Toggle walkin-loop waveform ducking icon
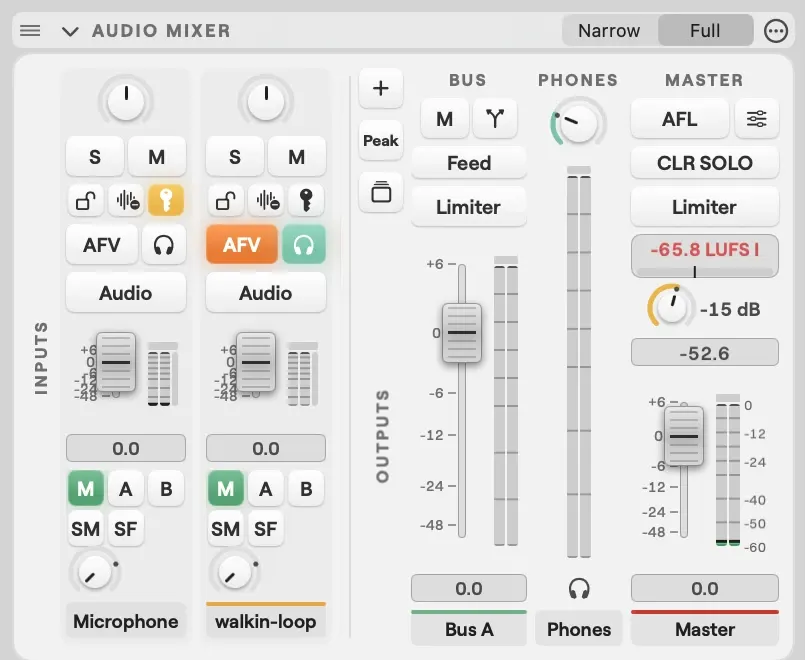This screenshot has height=660, width=805. pyautogui.click(x=266, y=200)
